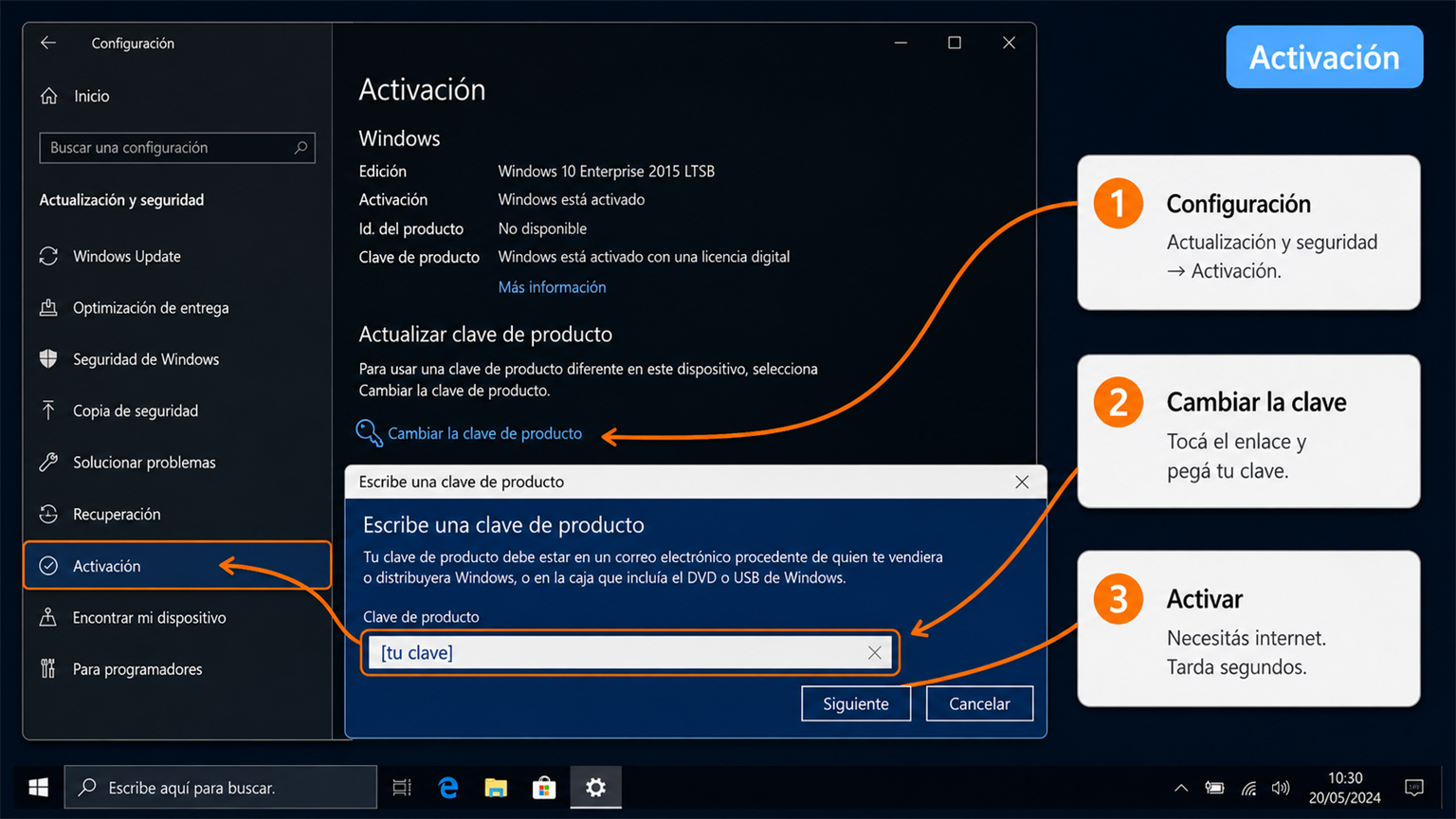1456x819 pixels.
Task: Show hidden tray icons chevron
Action: click(x=1181, y=788)
